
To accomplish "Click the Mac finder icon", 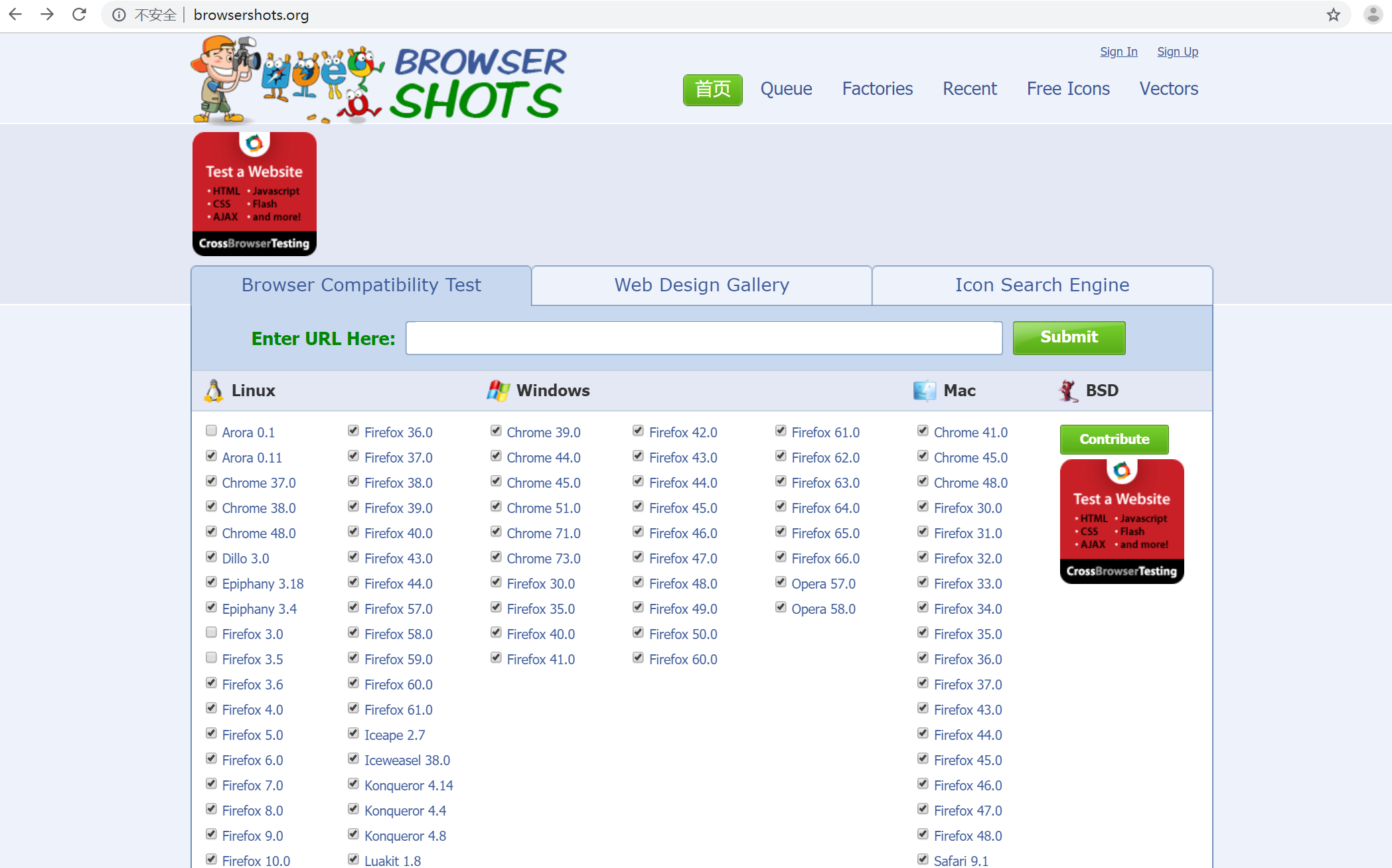I will click(925, 391).
